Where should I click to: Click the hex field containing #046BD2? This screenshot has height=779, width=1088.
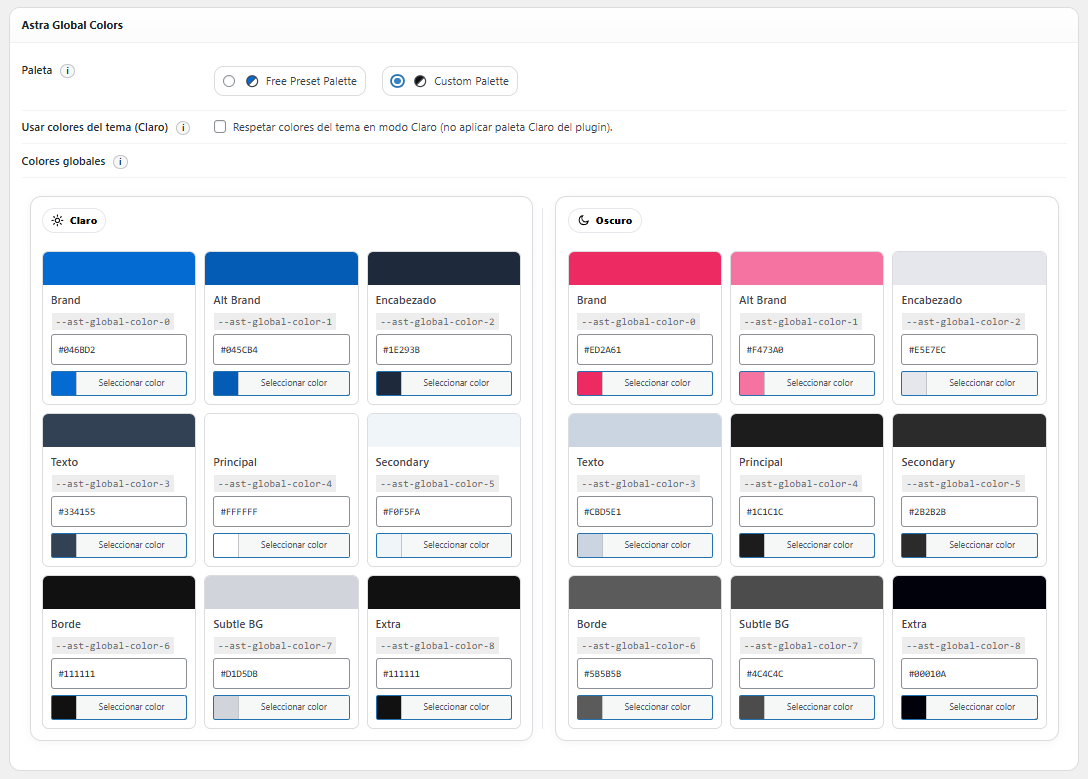(119, 350)
